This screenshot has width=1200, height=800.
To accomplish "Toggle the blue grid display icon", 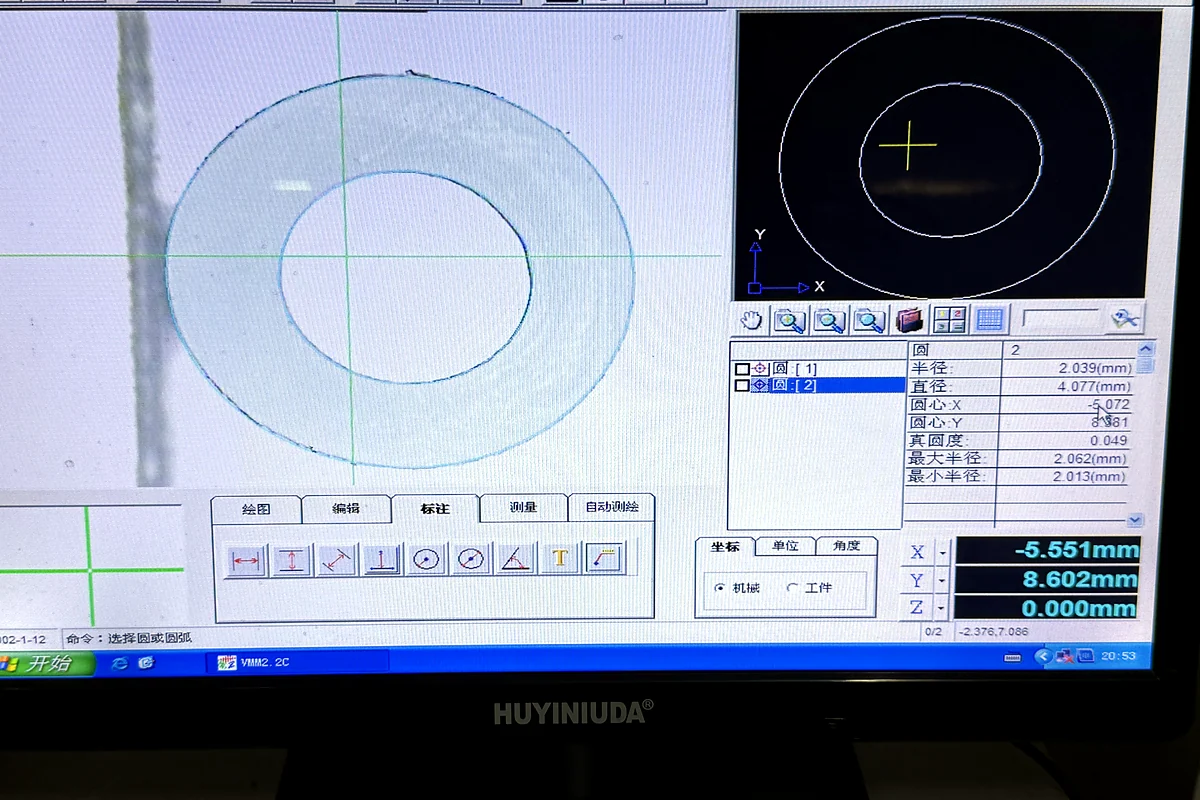I will tap(989, 320).
